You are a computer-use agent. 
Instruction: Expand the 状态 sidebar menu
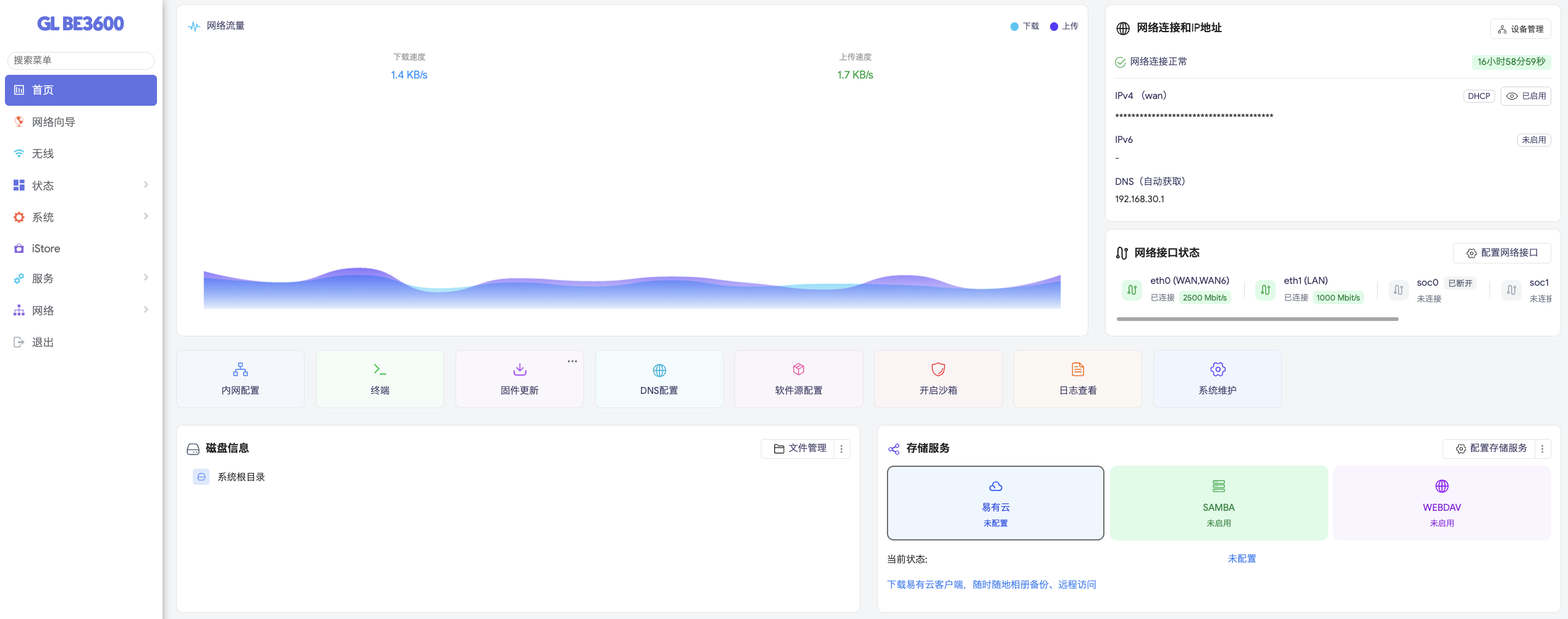pos(80,186)
